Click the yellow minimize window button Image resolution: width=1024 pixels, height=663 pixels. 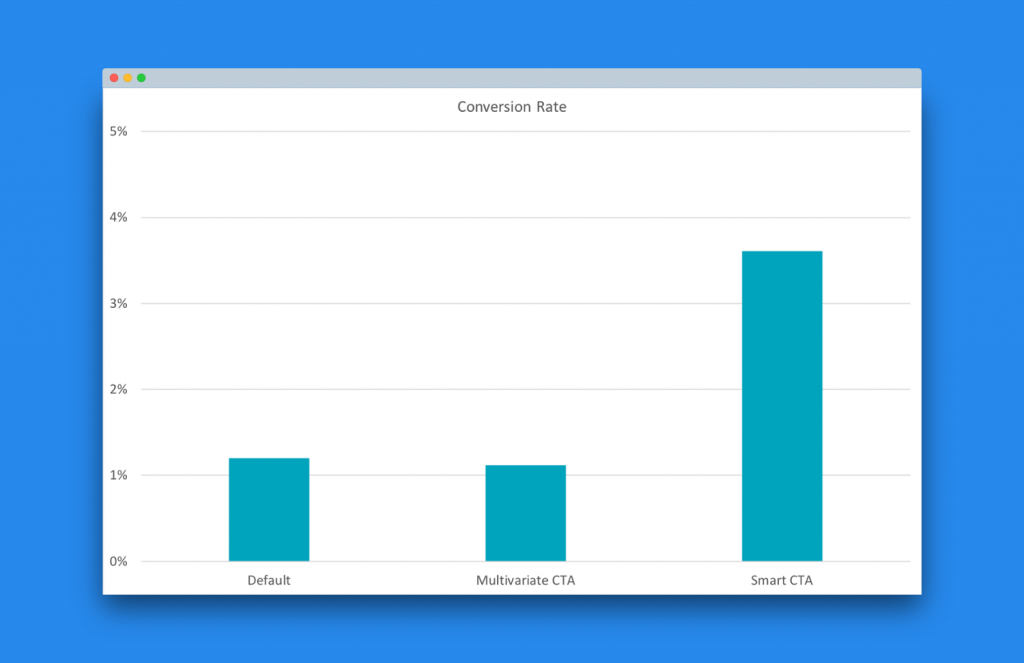click(x=127, y=78)
